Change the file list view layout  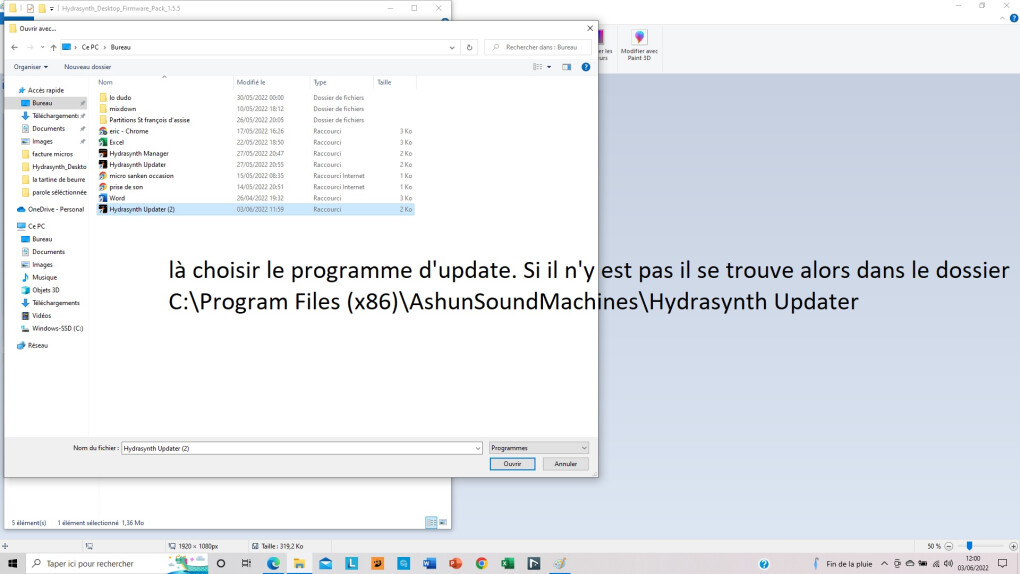pos(537,67)
